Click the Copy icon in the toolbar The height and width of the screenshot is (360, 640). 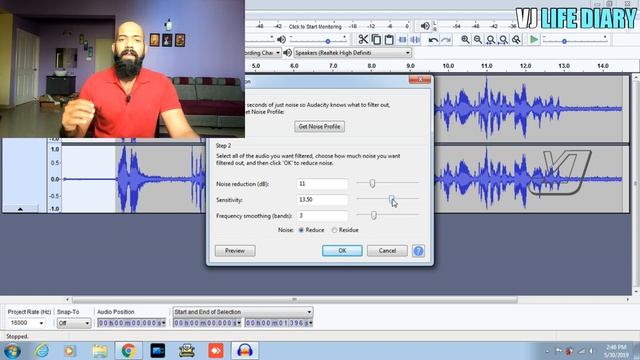click(x=376, y=40)
